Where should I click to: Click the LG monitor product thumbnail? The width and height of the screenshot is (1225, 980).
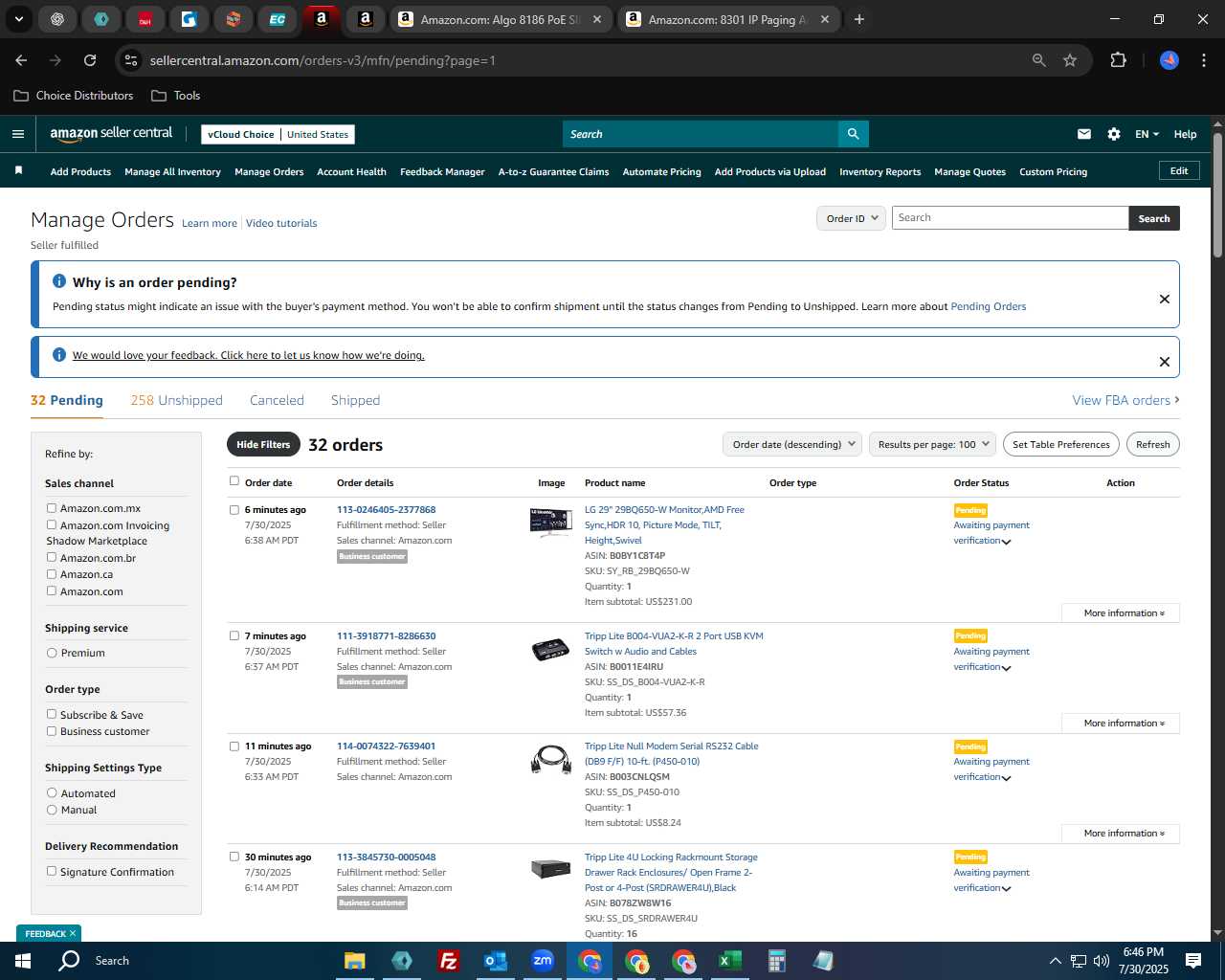550,523
